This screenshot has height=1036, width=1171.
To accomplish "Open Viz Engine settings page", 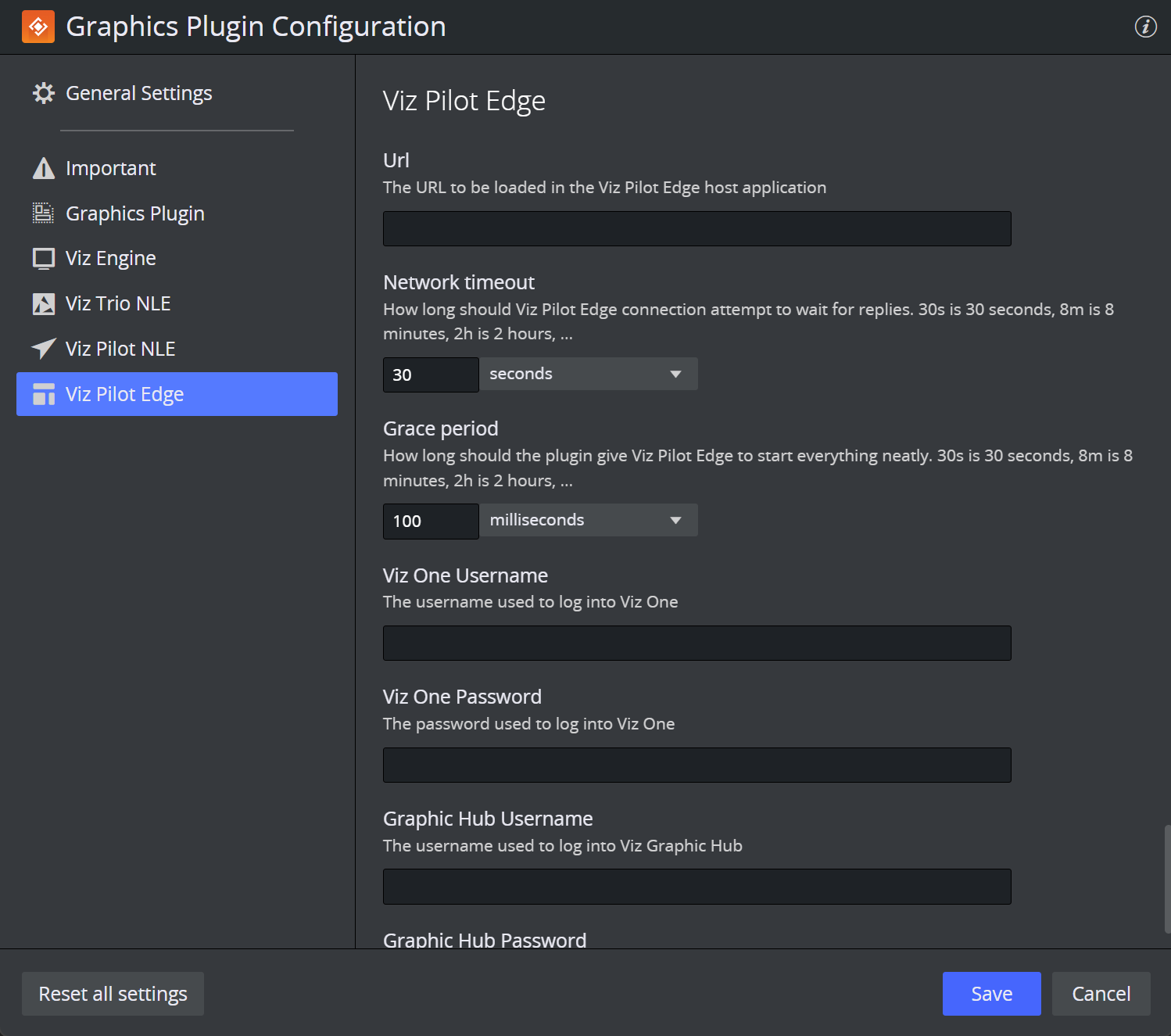I will (x=111, y=259).
